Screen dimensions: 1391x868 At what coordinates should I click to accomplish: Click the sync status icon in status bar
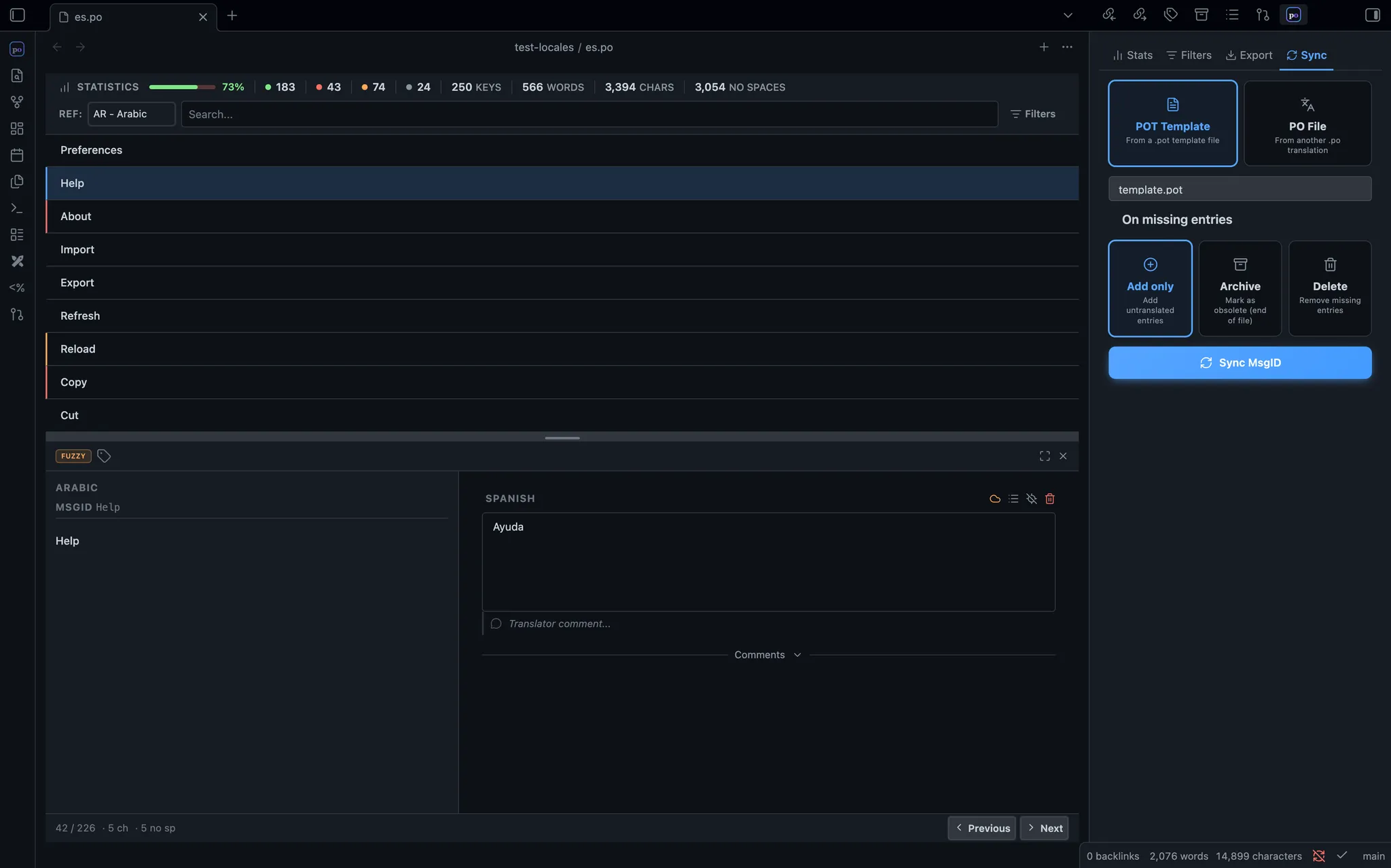[1318, 856]
